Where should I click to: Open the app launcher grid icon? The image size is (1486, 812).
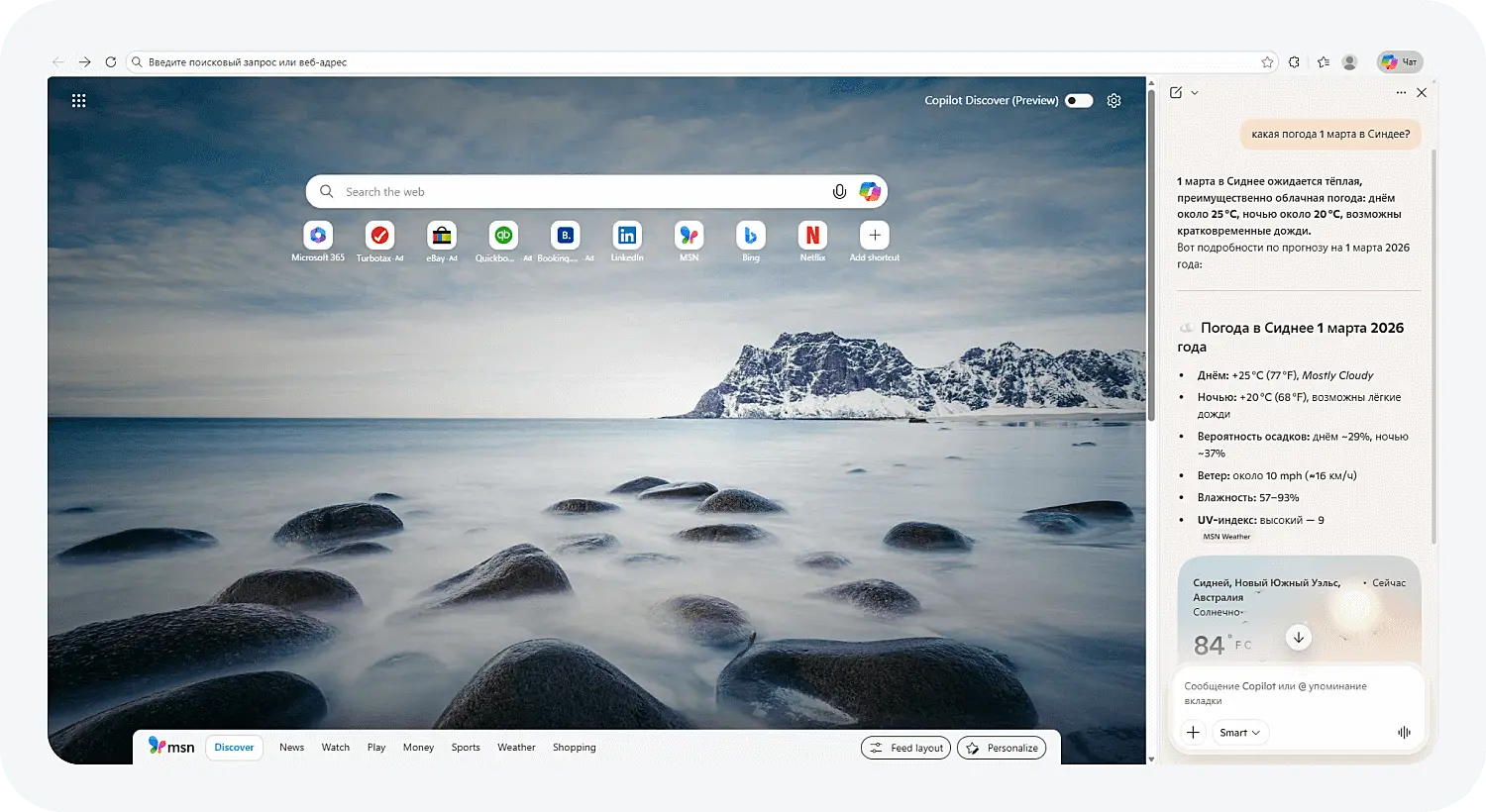(x=78, y=100)
